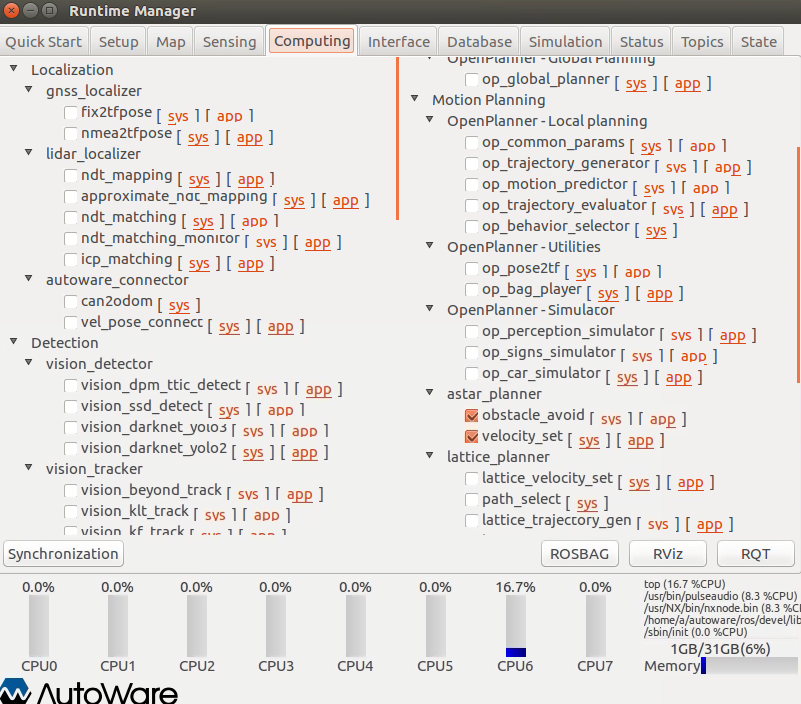The height and width of the screenshot is (704, 801).
Task: Maximize the Runtime Manager window
Action: [x=49, y=10]
